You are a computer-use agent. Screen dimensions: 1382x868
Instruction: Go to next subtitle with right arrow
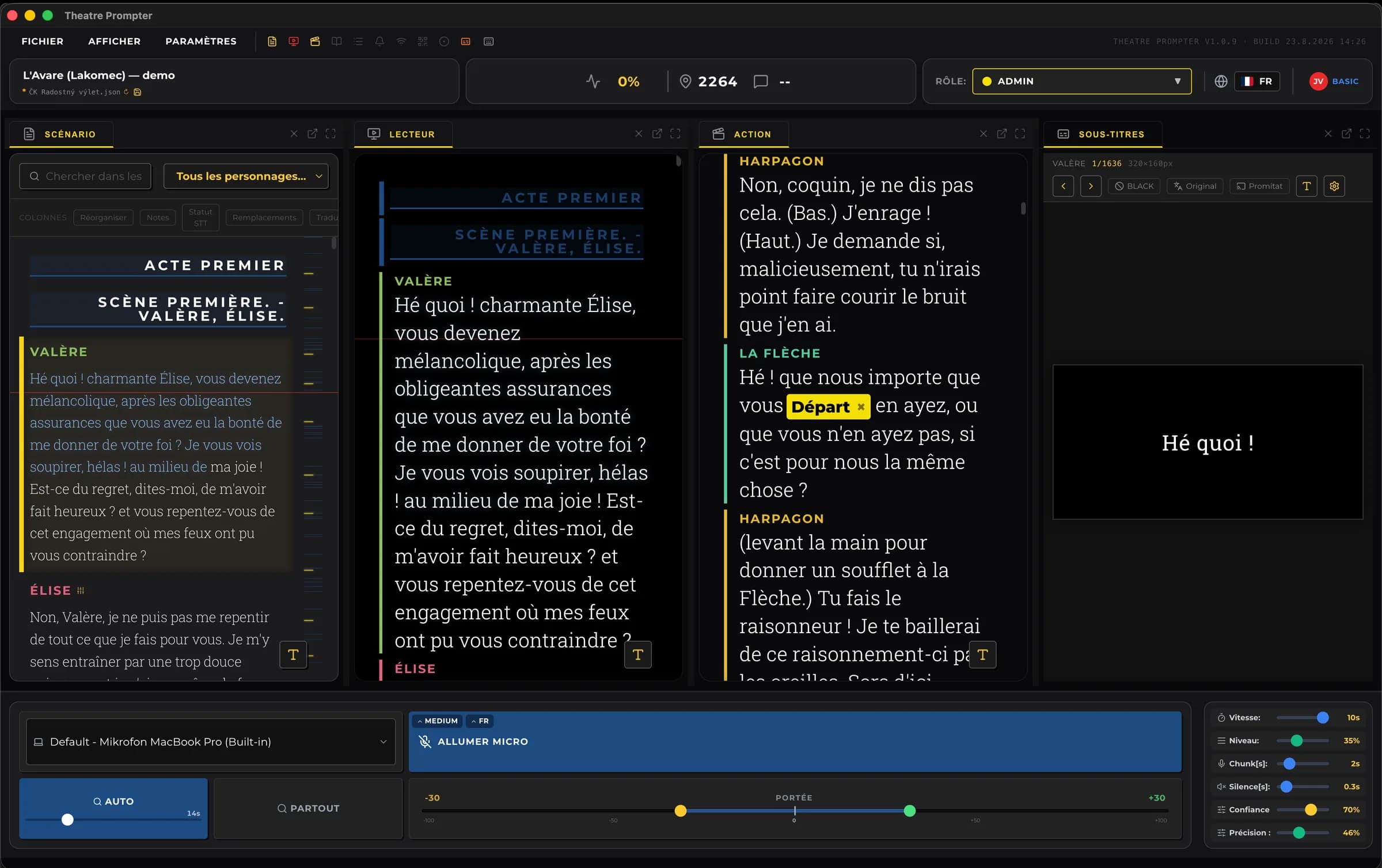pyautogui.click(x=1091, y=186)
